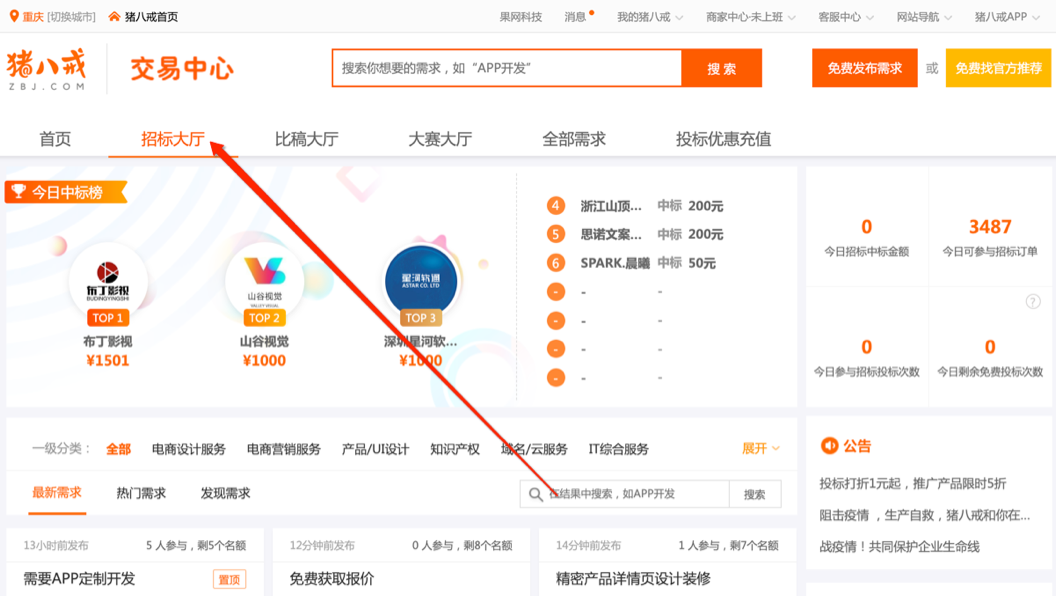
Task: Click the 免费找官方推荐 button
Action: (998, 68)
